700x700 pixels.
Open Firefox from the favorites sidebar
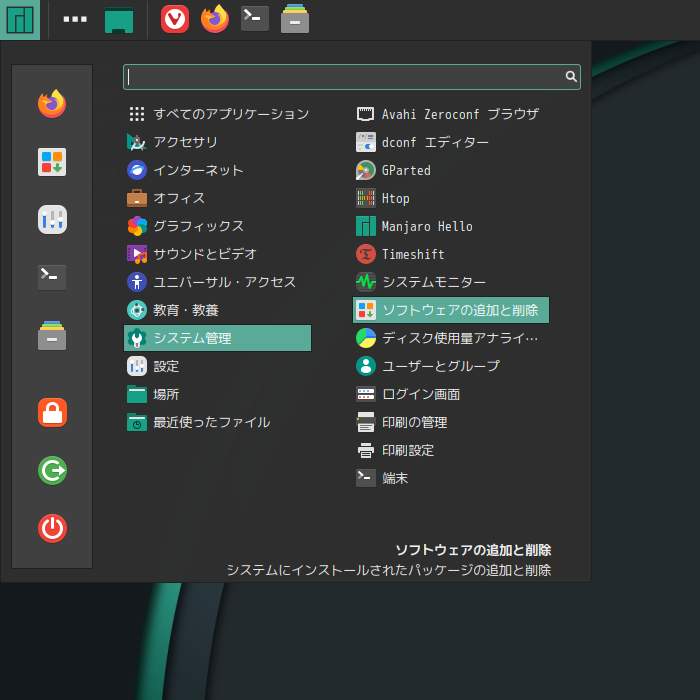[52, 104]
